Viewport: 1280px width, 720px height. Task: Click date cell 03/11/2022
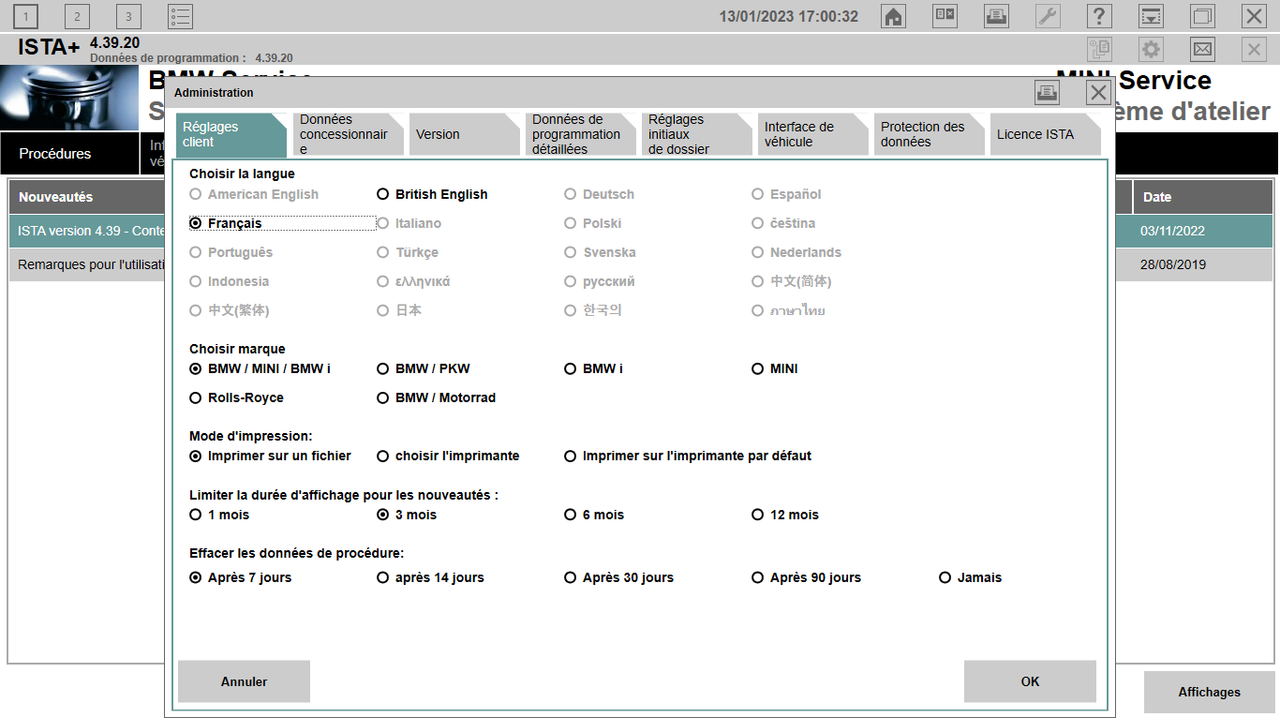(1172, 231)
